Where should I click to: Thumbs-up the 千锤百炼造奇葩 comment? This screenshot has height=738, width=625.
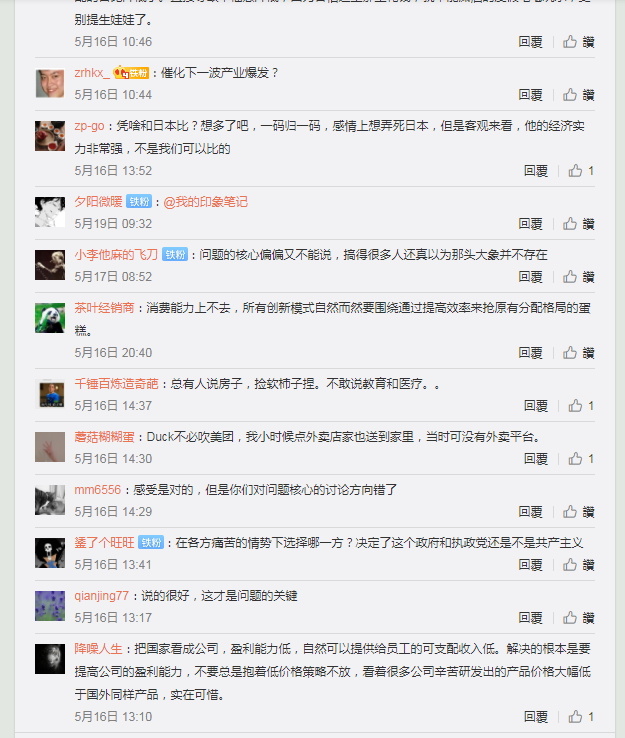pos(581,405)
